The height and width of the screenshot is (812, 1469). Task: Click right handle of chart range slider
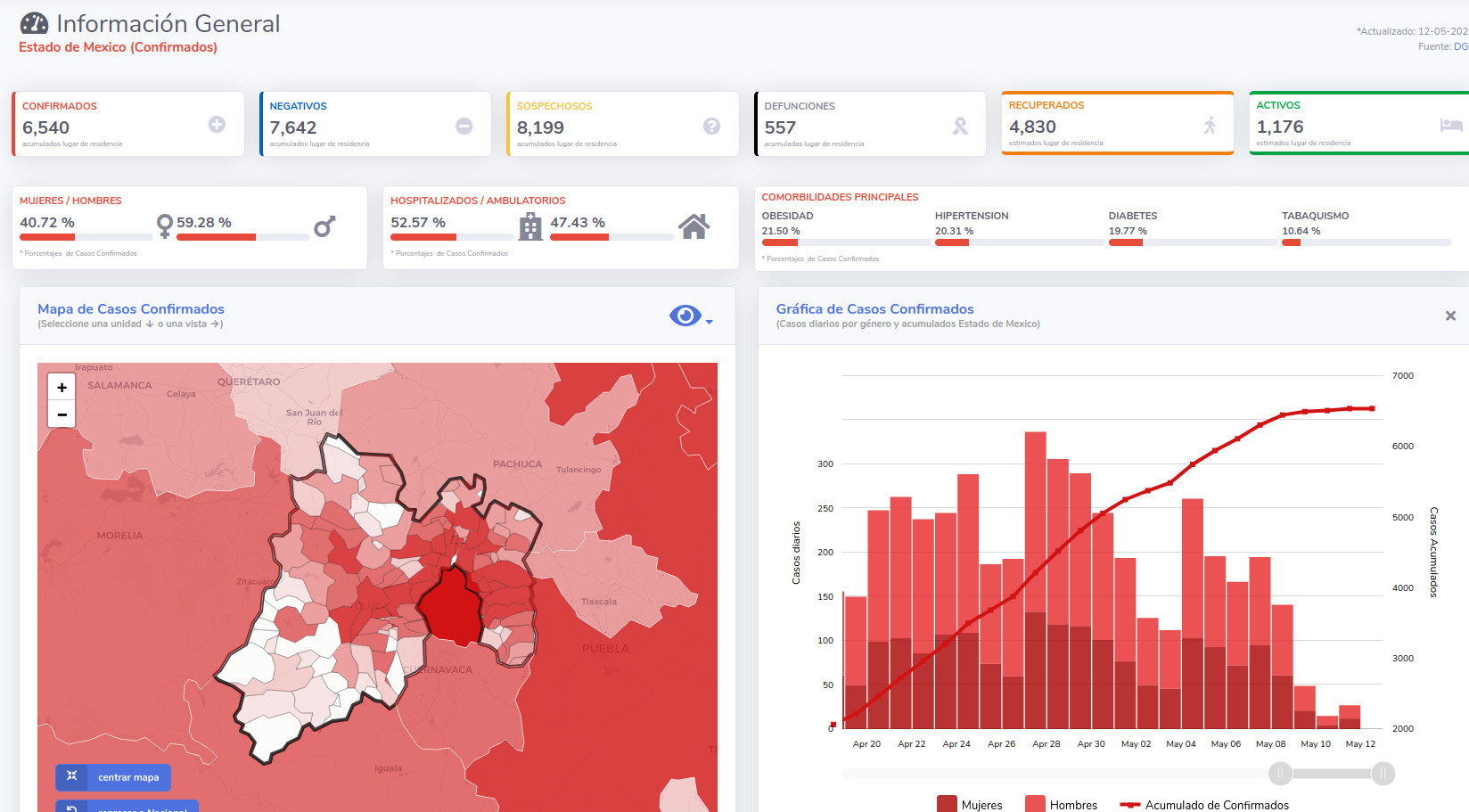click(1383, 773)
